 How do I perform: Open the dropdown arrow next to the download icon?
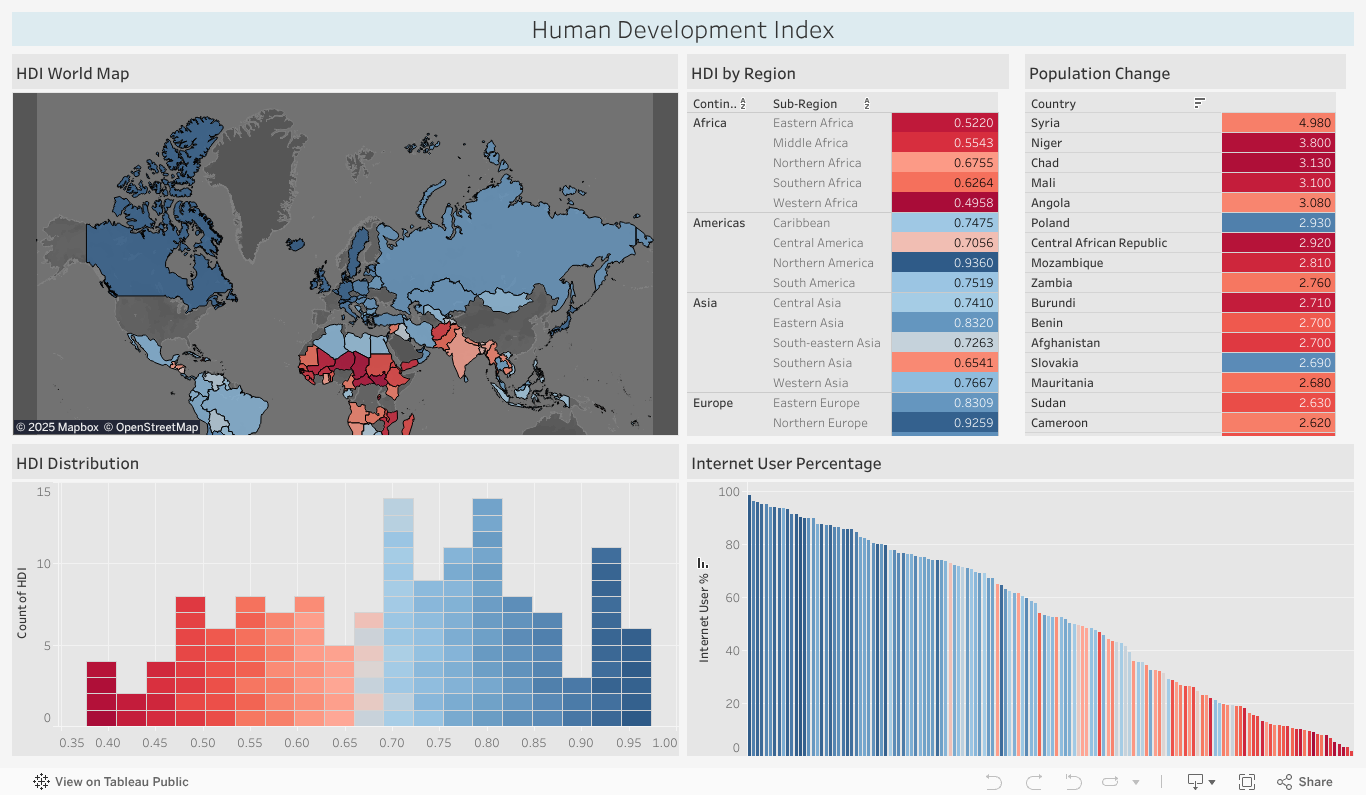pos(1212,782)
